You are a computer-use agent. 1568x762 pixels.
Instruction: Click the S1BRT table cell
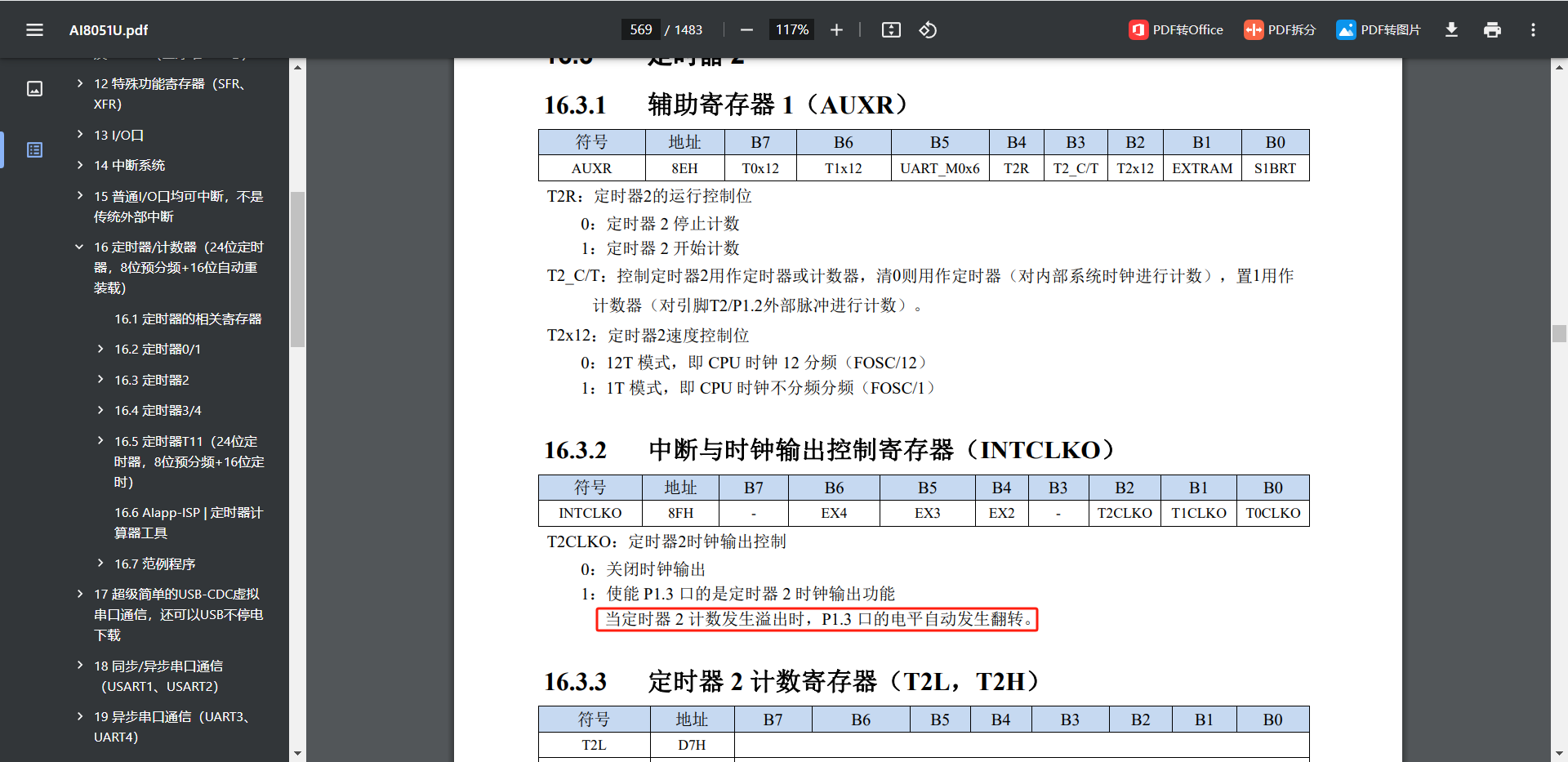pos(1275,168)
